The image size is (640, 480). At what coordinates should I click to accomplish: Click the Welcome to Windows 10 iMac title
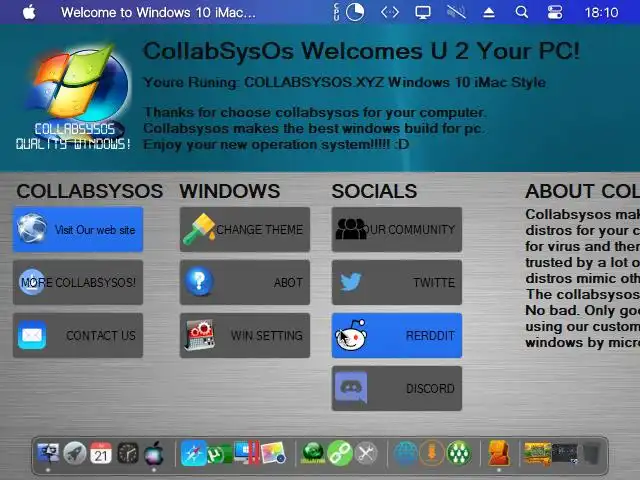(x=158, y=13)
